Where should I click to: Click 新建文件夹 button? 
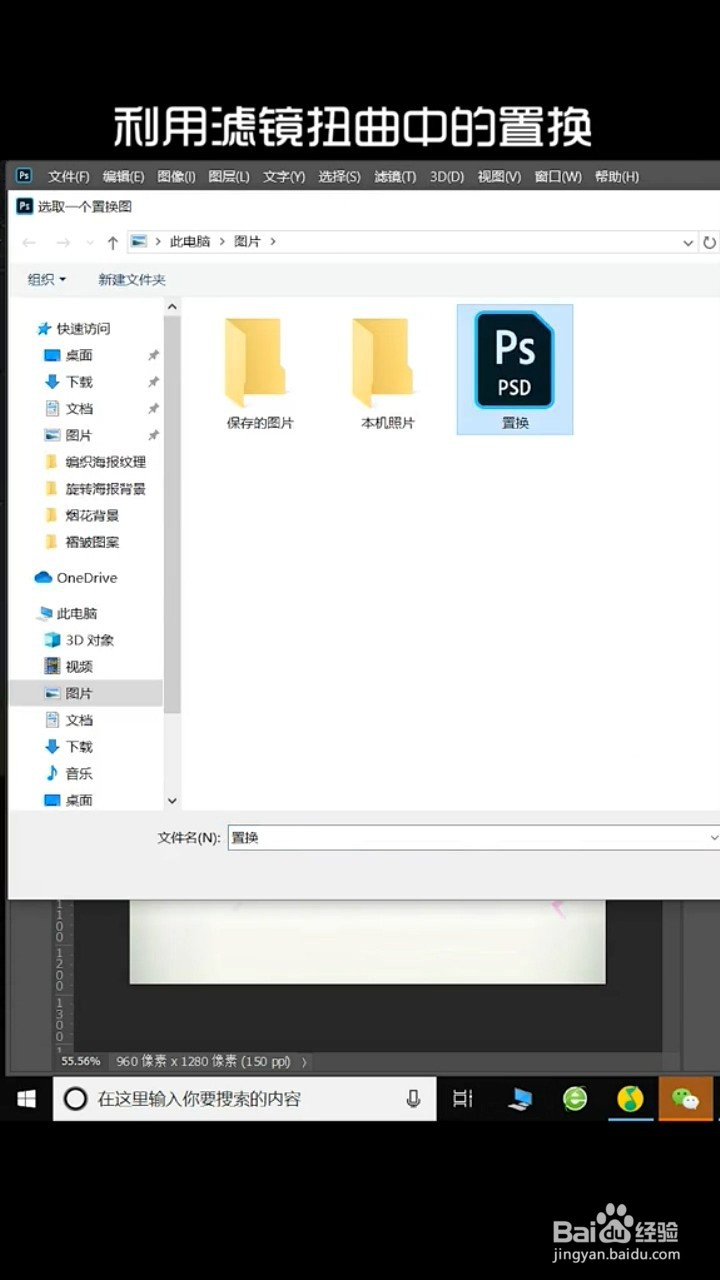point(132,280)
